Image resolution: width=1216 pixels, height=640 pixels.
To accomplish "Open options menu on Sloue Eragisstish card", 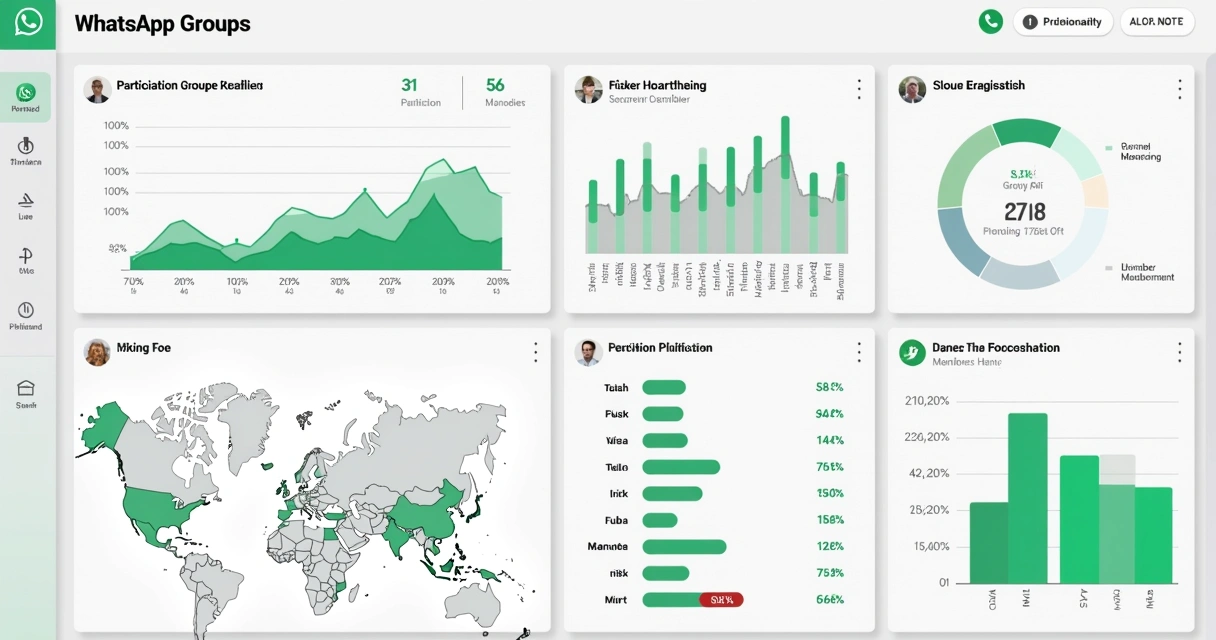I will pyautogui.click(x=1179, y=89).
